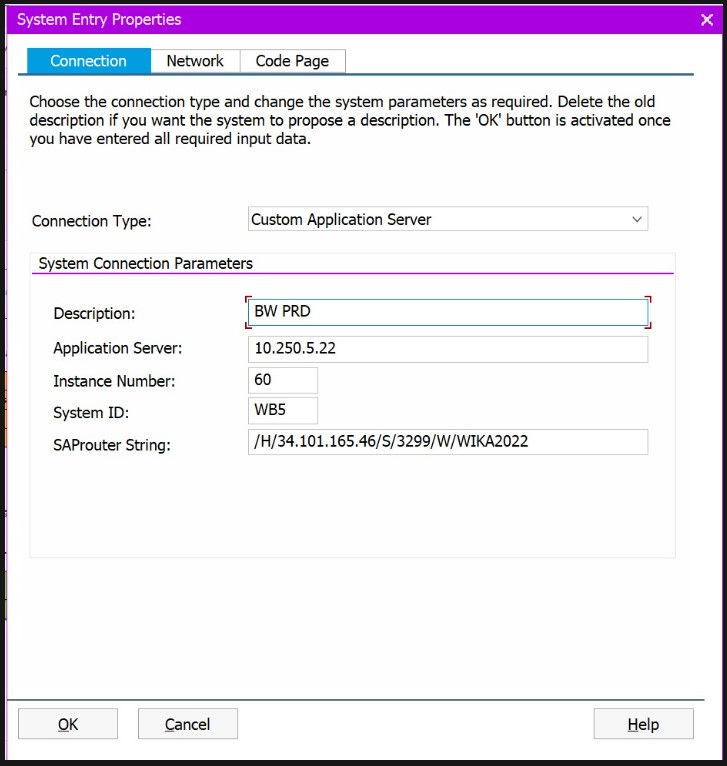Click inside the System ID field
Image resolution: width=727 pixels, height=766 pixels.
282,411
